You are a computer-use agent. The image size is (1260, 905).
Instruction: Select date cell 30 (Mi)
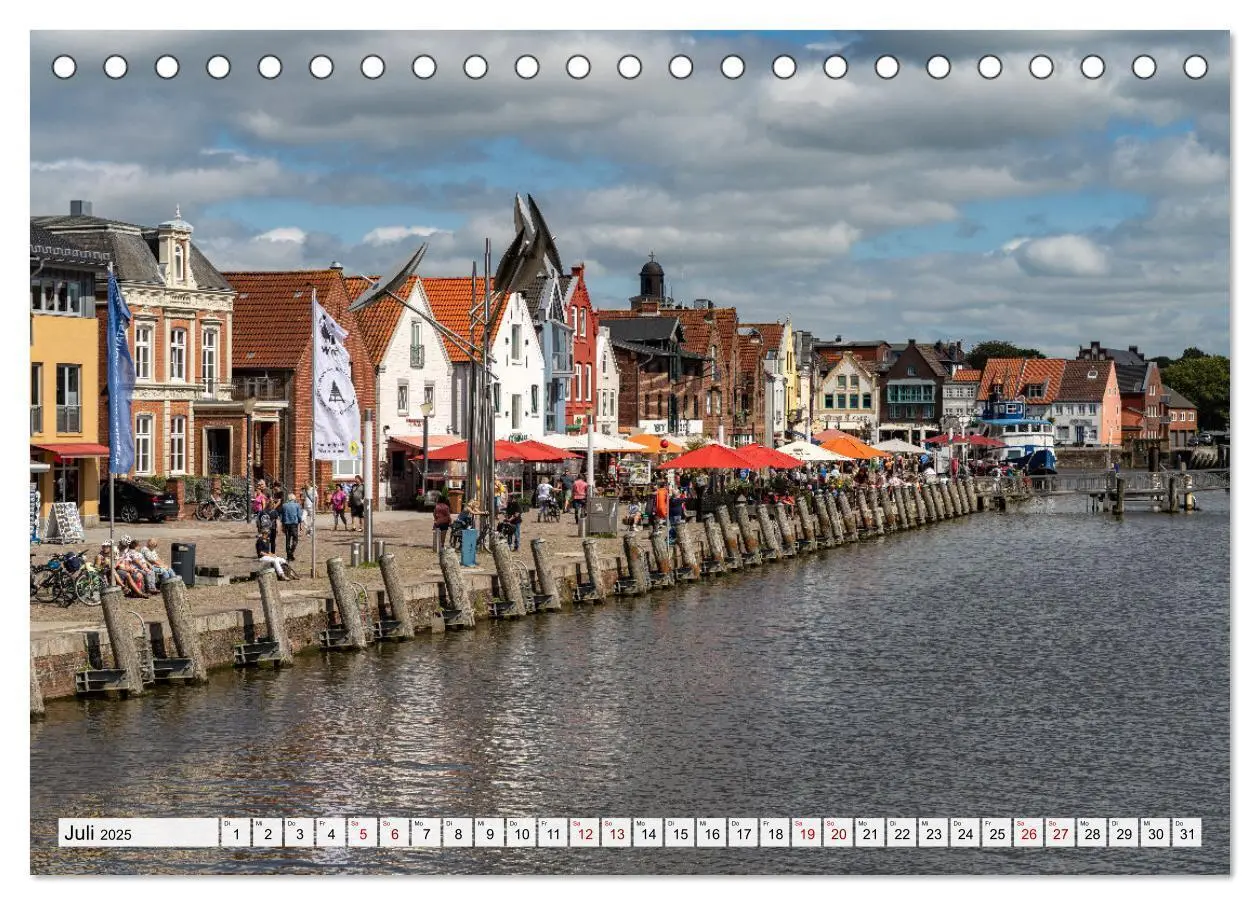1154,833
